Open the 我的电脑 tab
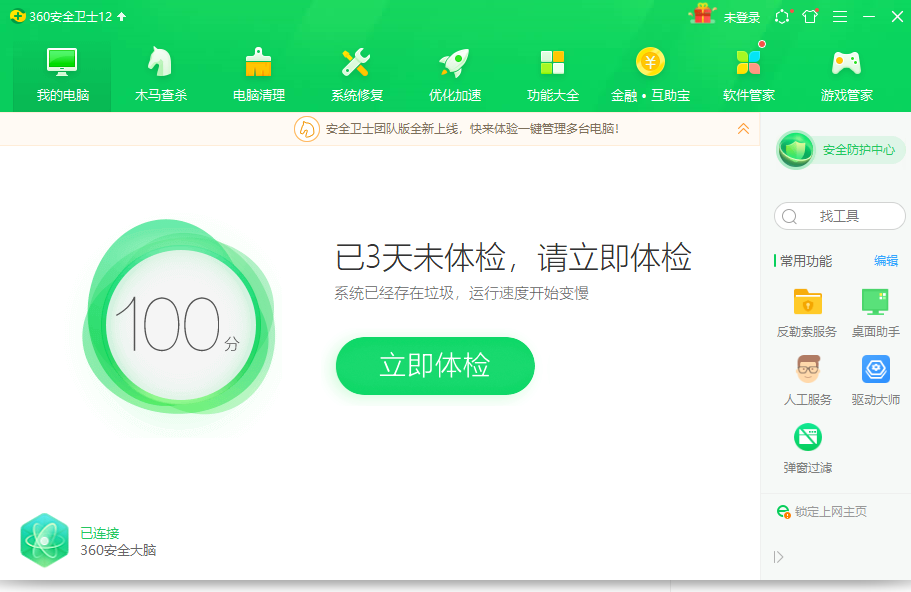911x592 pixels. 62,74
